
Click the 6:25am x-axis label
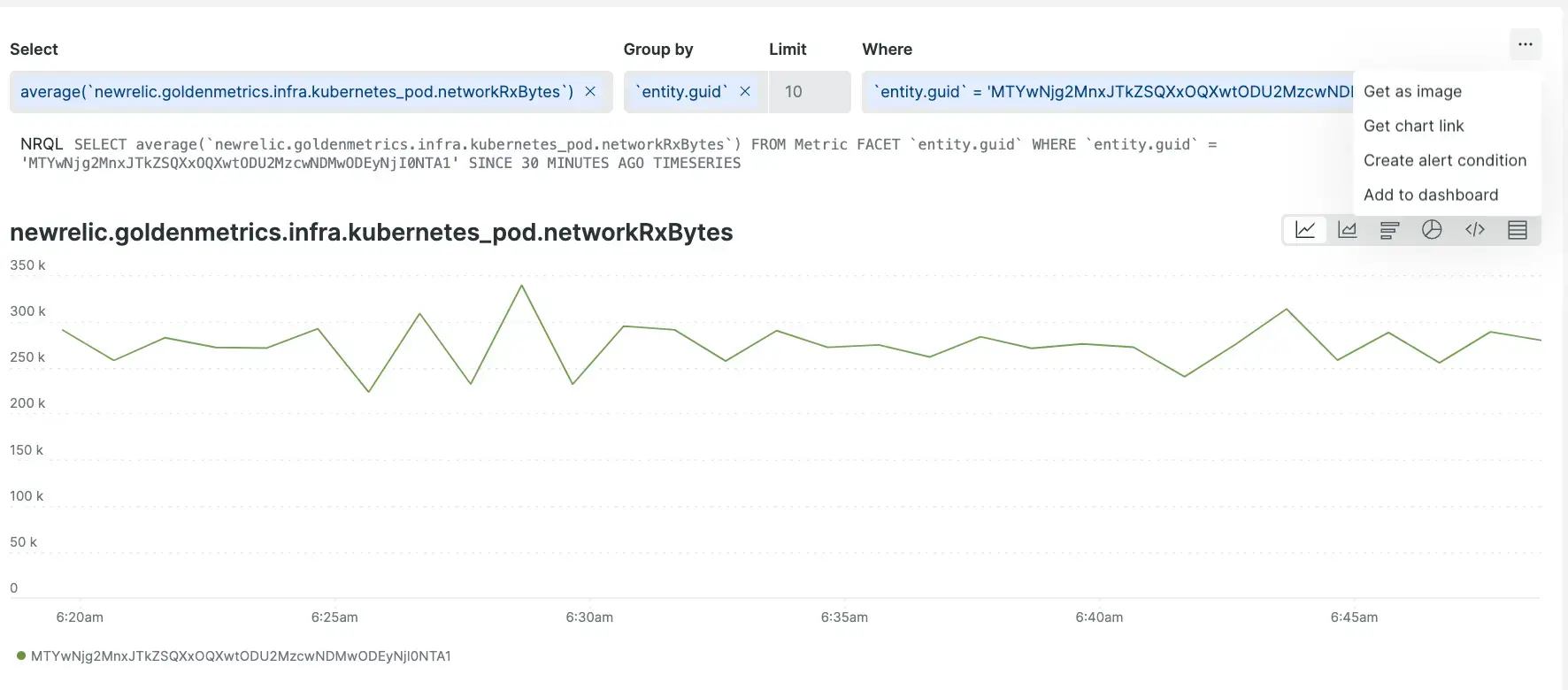(334, 617)
